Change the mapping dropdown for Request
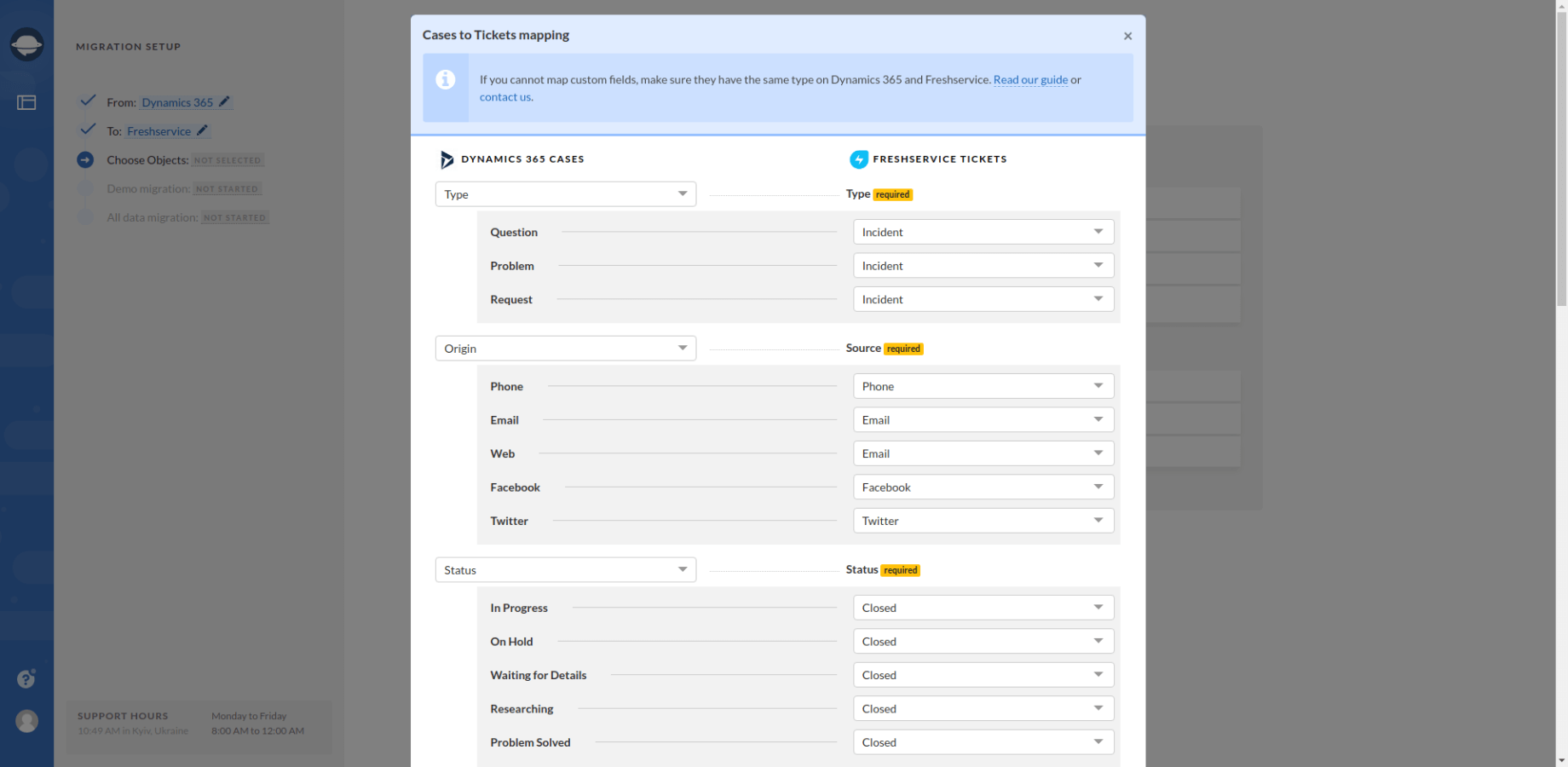The height and width of the screenshot is (767, 1568). pyautogui.click(x=983, y=299)
